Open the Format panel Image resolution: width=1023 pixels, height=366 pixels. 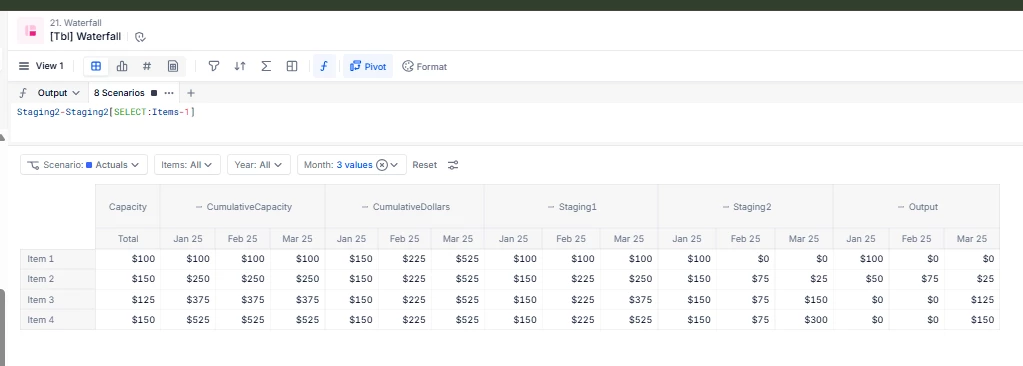pyautogui.click(x=425, y=66)
